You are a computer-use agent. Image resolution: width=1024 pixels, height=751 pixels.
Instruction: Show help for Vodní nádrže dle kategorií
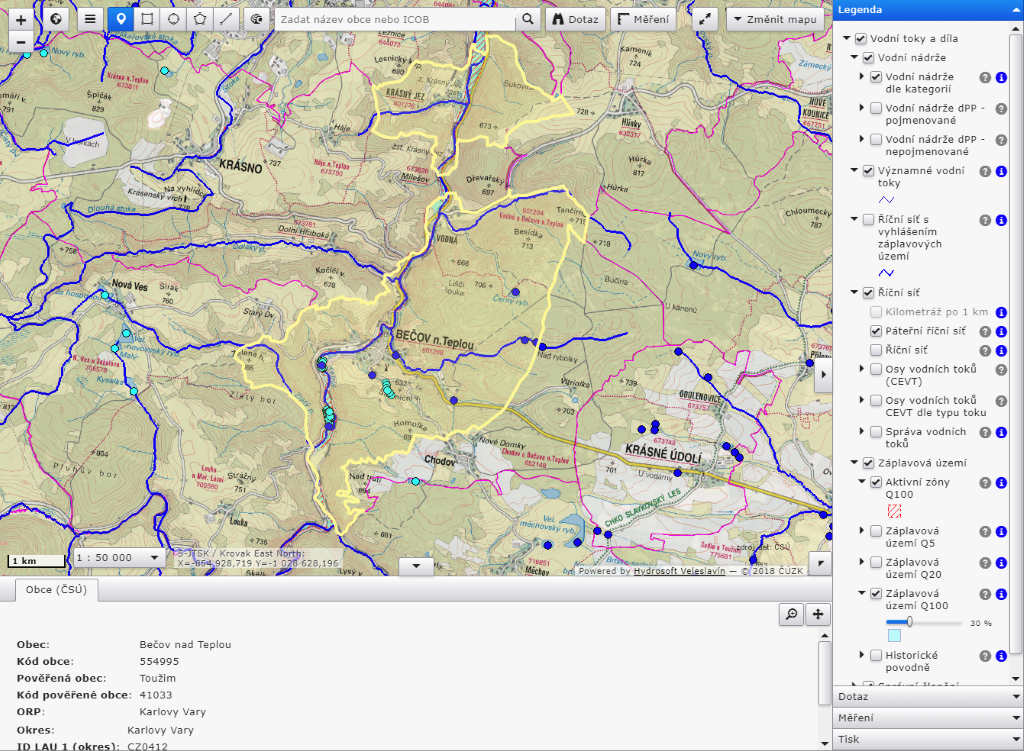point(985,78)
